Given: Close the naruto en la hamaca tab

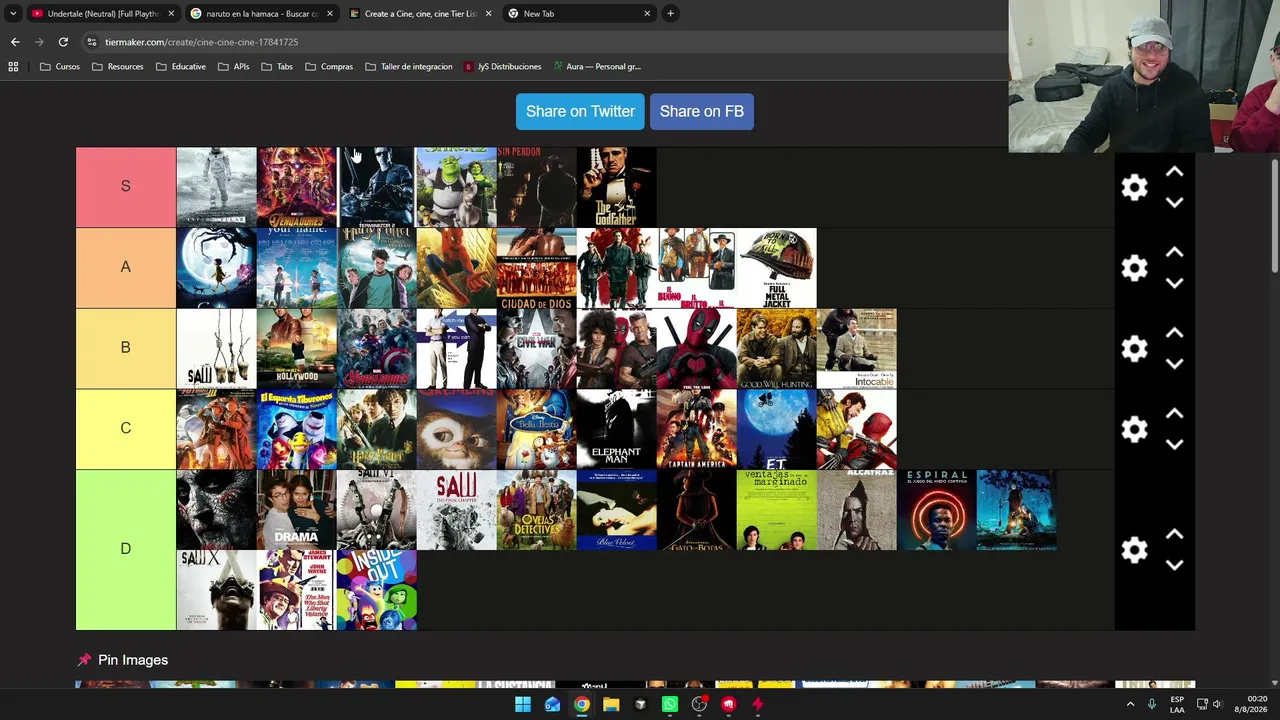Looking at the screenshot, I should pyautogui.click(x=330, y=14).
